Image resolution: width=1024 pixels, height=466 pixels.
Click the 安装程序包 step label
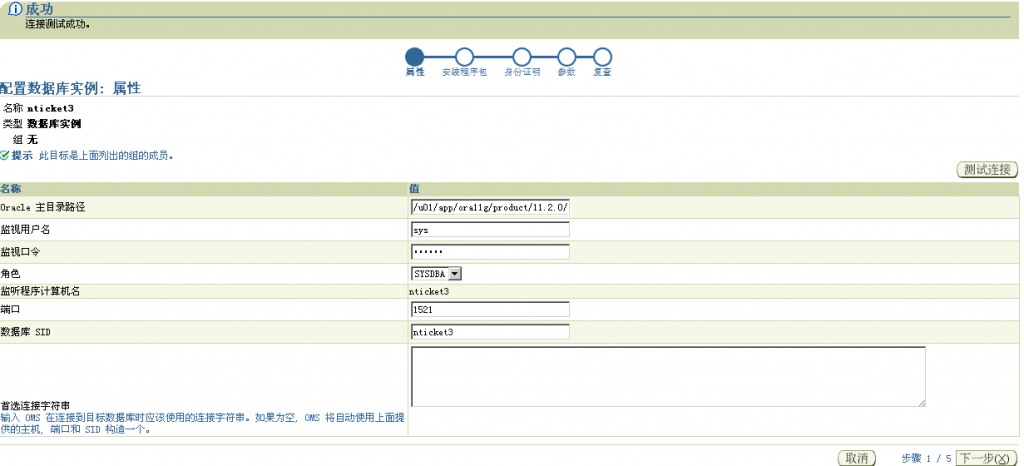[x=464, y=72]
